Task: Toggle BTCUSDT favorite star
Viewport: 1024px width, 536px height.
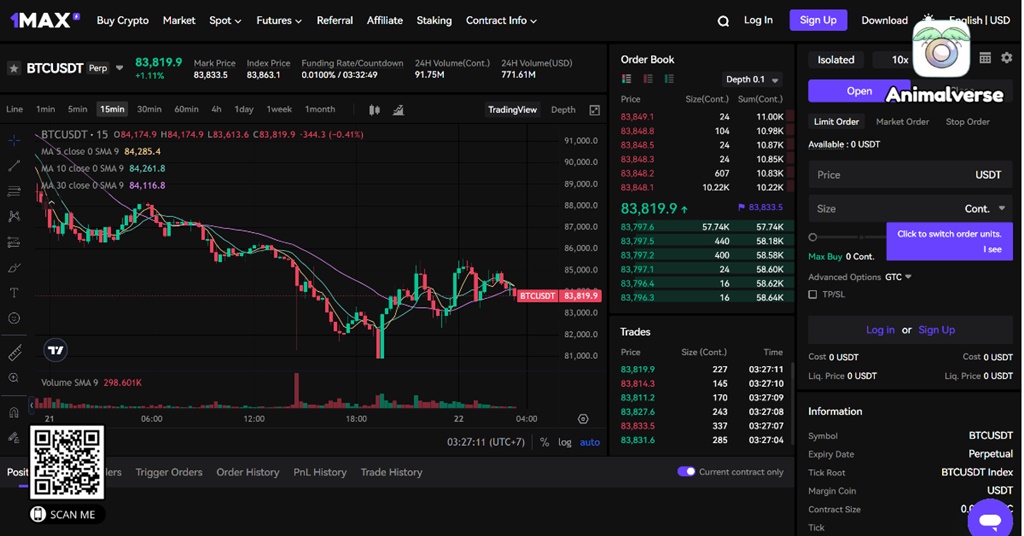Action: pyautogui.click(x=14, y=68)
